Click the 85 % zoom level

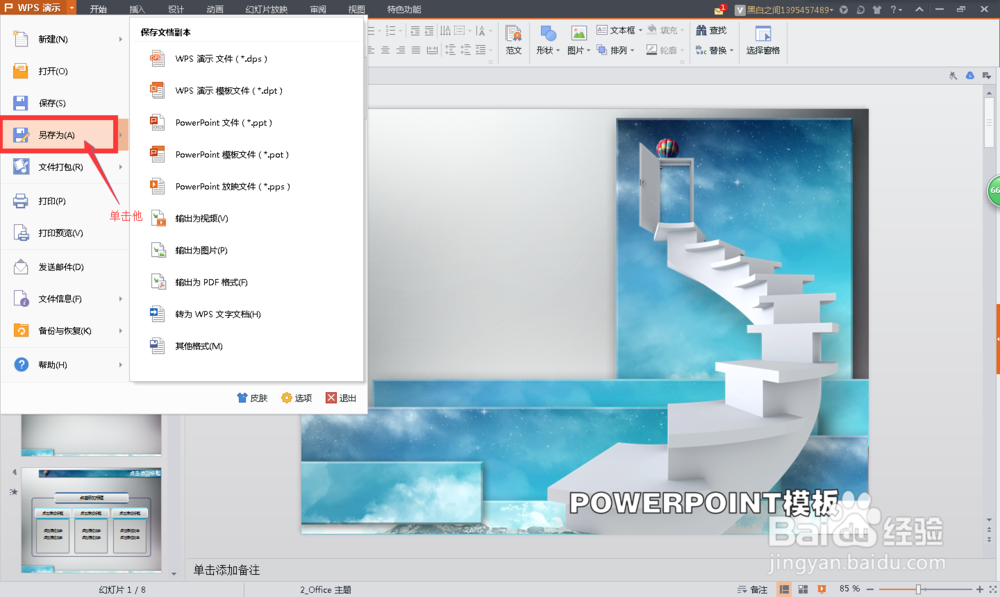849,589
